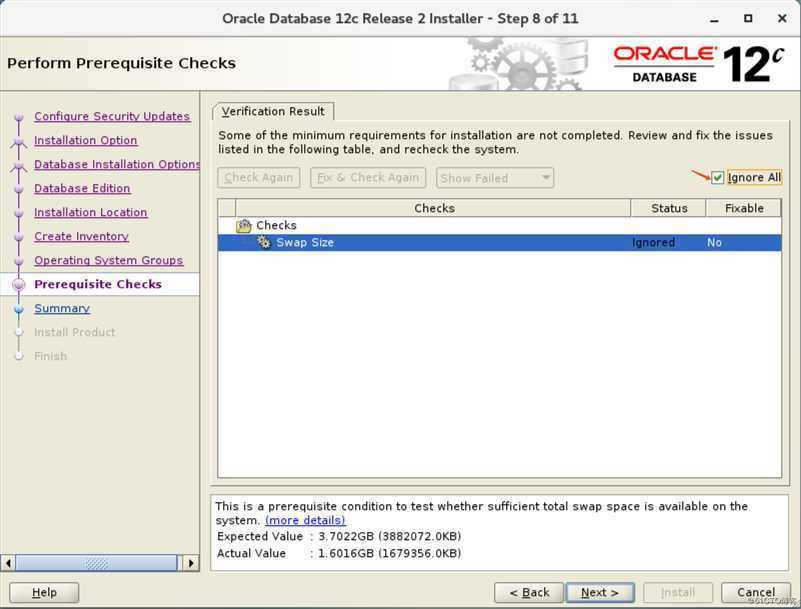Click the step bullet beside Summary
Screen dimensions: 801x609
(x=19, y=309)
